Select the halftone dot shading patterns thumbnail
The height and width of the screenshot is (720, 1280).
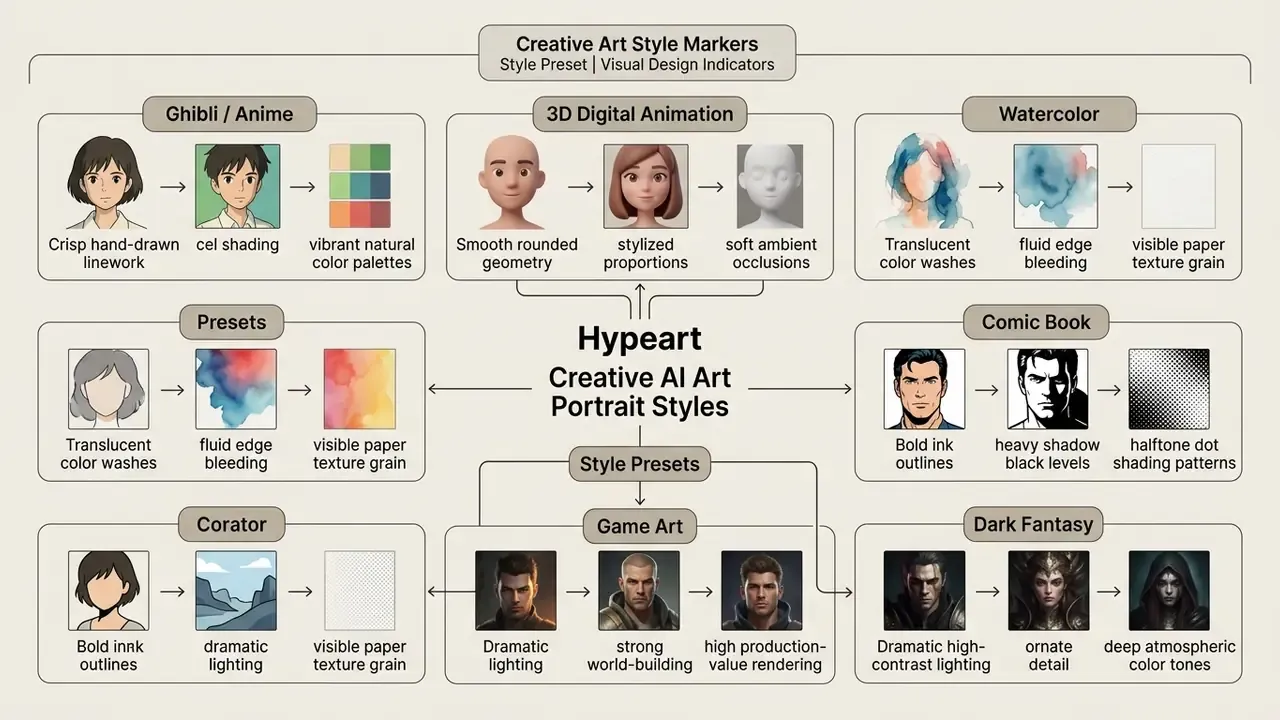1169,389
